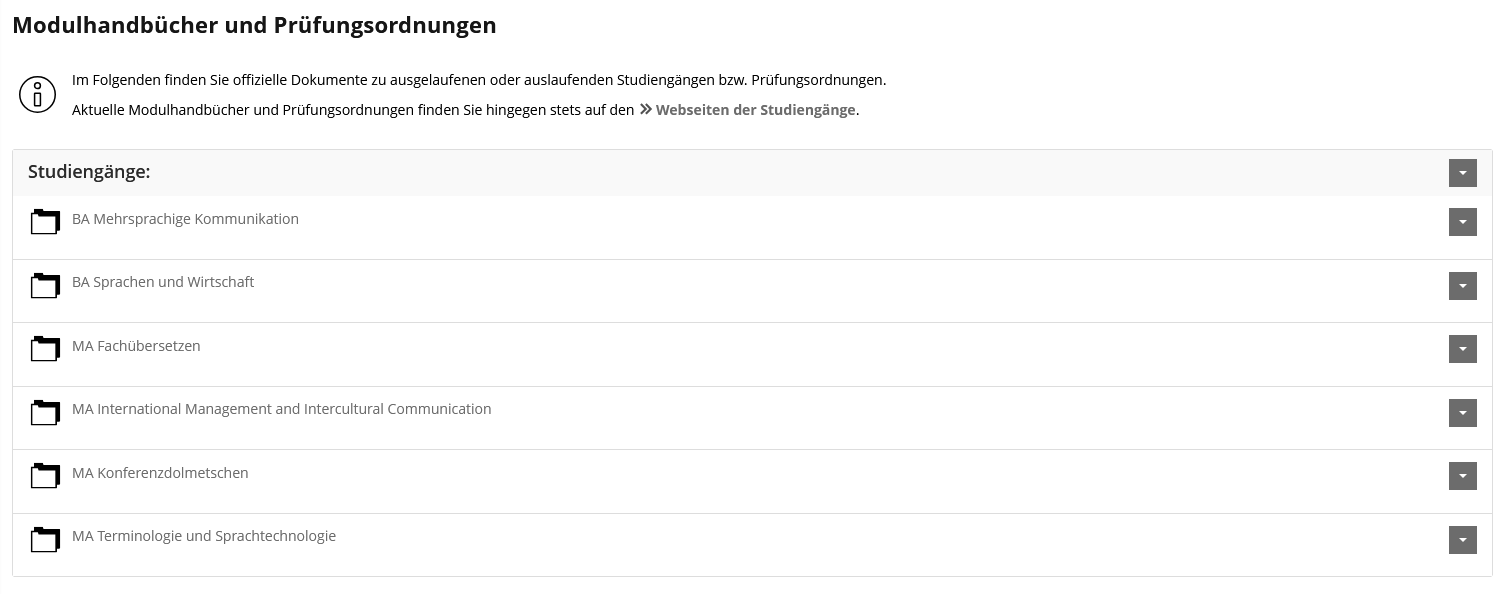Expand the BA Mehrsprachige Kommunikation dropdown arrow
The height and width of the screenshot is (594, 1497).
[x=1462, y=222]
